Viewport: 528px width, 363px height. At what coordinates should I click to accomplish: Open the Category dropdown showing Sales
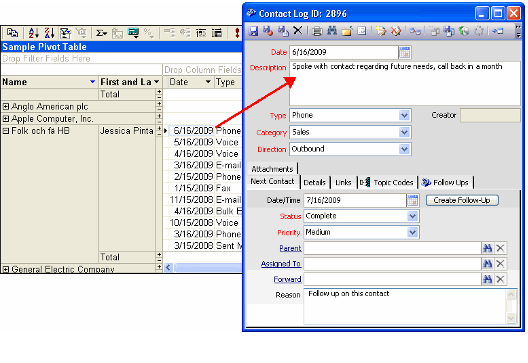pyautogui.click(x=404, y=132)
